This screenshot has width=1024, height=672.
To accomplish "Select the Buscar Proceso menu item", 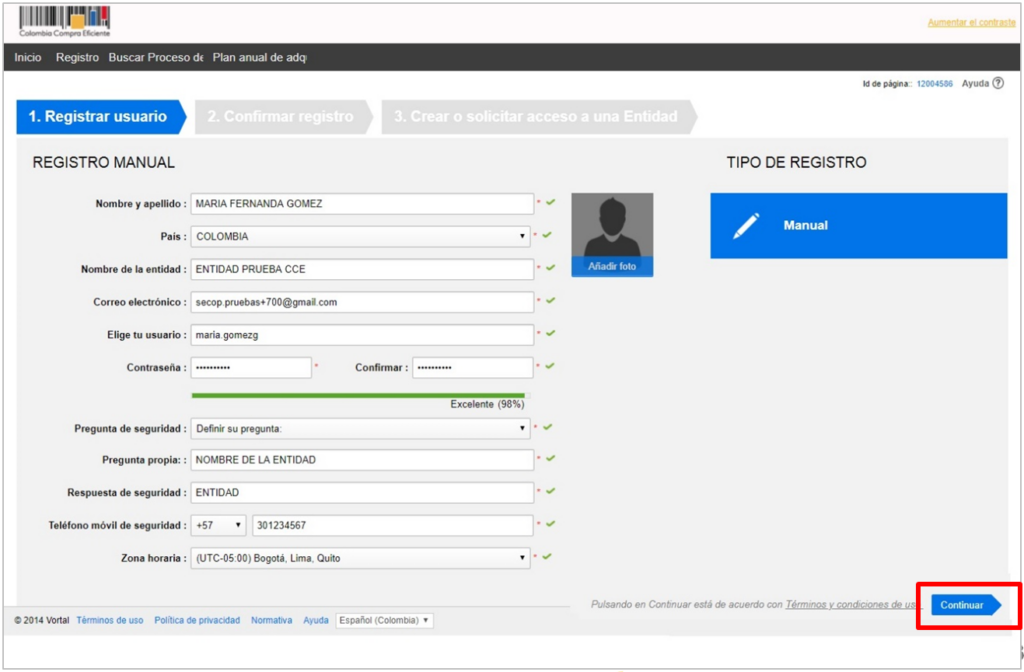I will [156, 58].
